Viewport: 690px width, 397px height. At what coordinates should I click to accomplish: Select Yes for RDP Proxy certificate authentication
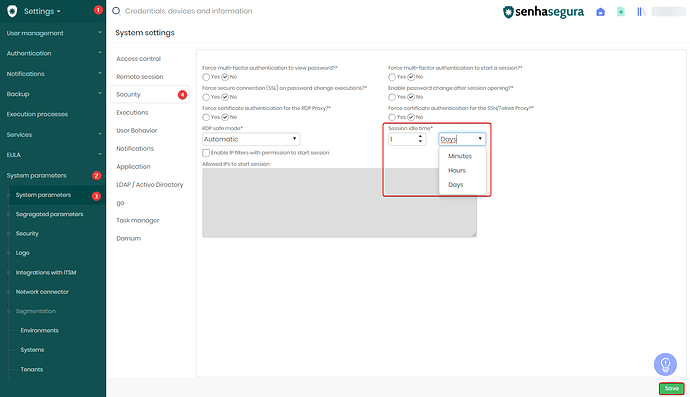[x=206, y=118]
